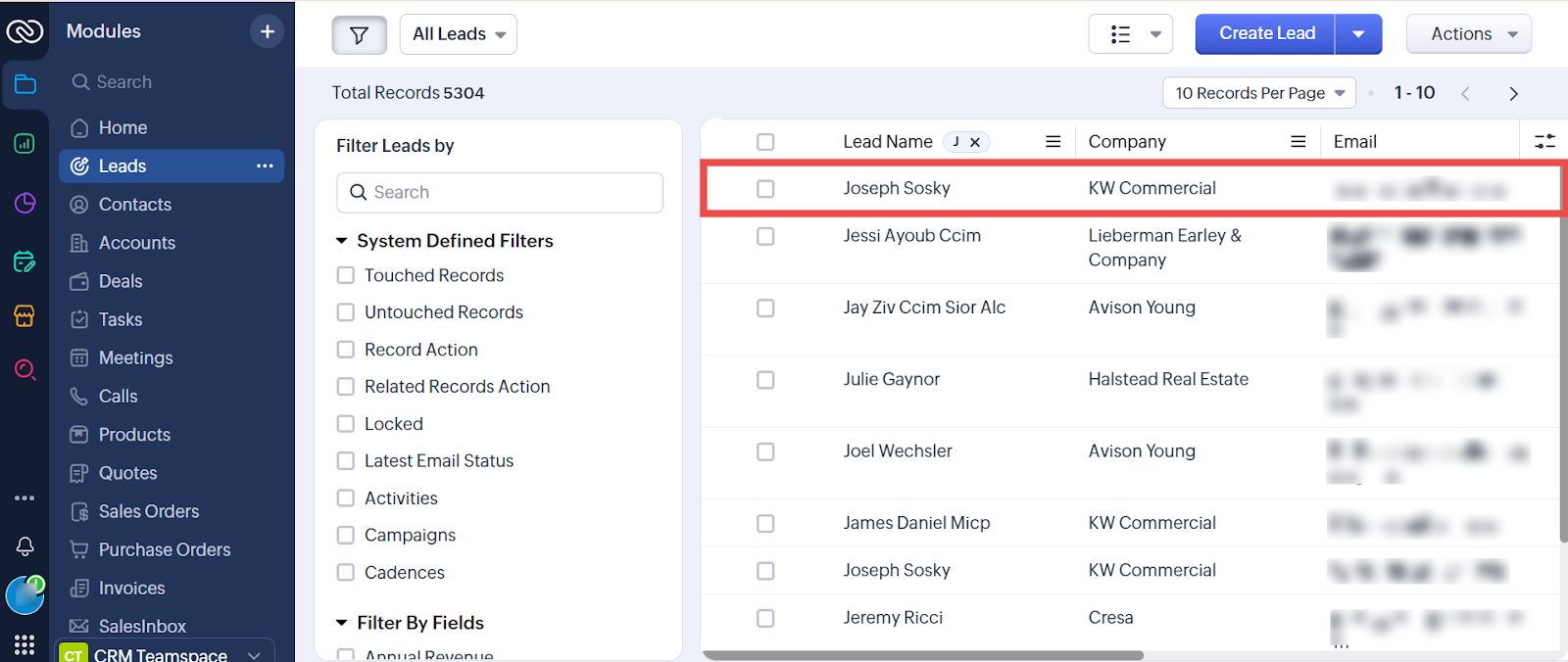Click the Create Lead button
This screenshot has height=662, width=1568.
[1265, 34]
